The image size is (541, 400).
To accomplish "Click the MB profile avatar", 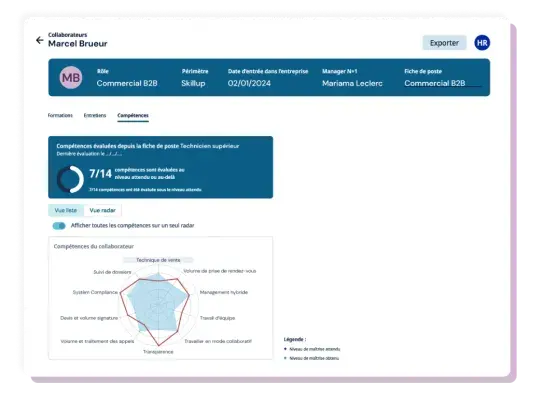I will click(x=71, y=78).
